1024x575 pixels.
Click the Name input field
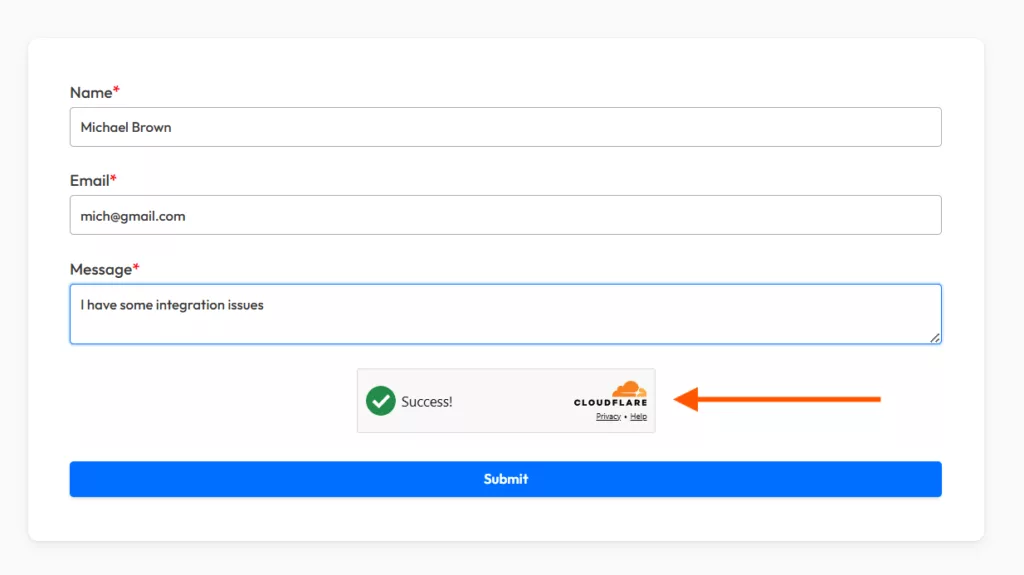pyautogui.click(x=505, y=127)
